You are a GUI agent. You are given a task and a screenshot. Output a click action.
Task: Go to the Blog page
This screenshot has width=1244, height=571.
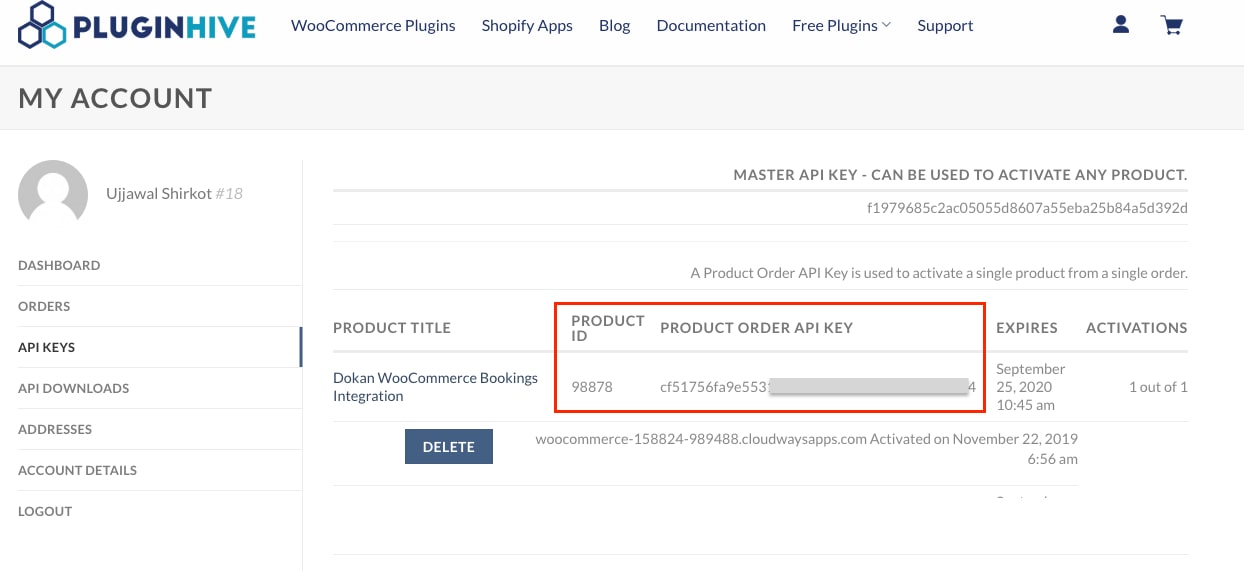click(615, 25)
